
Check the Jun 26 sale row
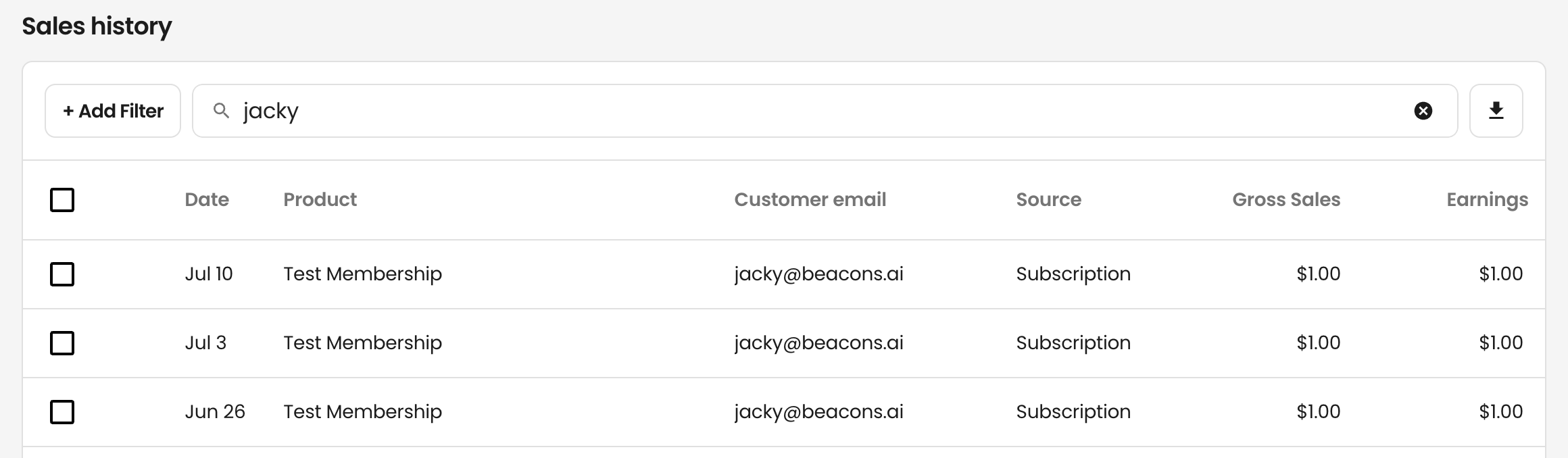[x=62, y=412]
